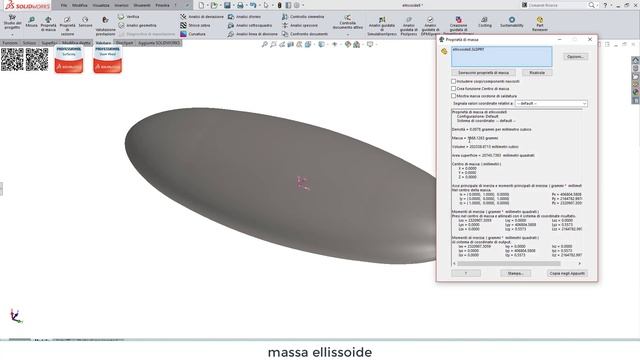Image resolution: width=640 pixels, height=360 pixels.
Task: Select ellissoide6.SLDPRT in the selection box
Action: (468, 49)
